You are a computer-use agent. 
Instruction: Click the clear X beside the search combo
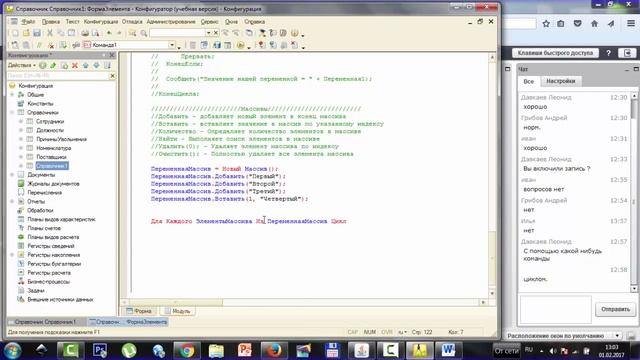tap(216, 33)
